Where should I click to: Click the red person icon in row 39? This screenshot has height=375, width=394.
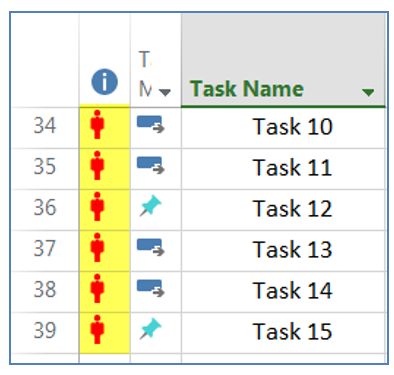(x=97, y=329)
